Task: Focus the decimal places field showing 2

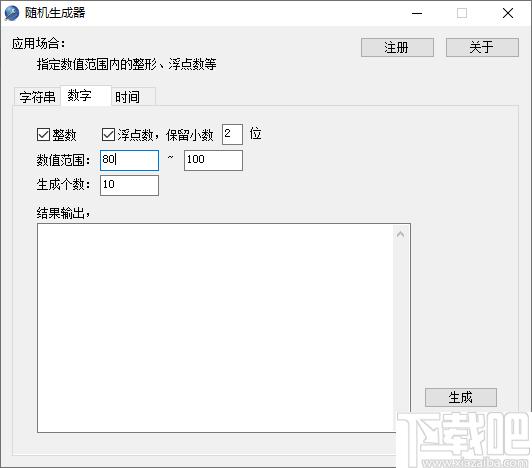Action: (x=232, y=134)
